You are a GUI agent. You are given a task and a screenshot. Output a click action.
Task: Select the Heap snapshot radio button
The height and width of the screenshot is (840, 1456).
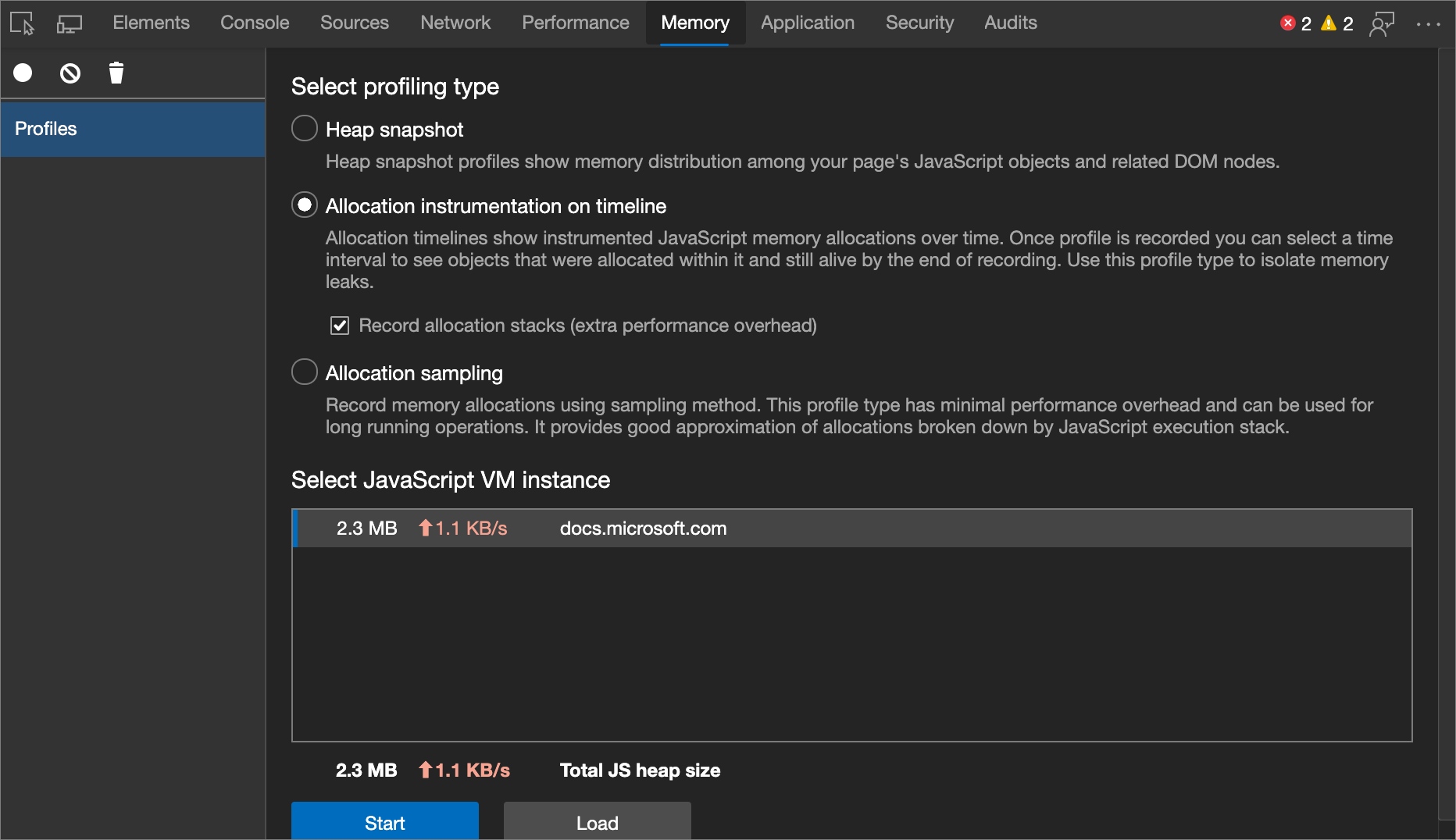(x=304, y=128)
